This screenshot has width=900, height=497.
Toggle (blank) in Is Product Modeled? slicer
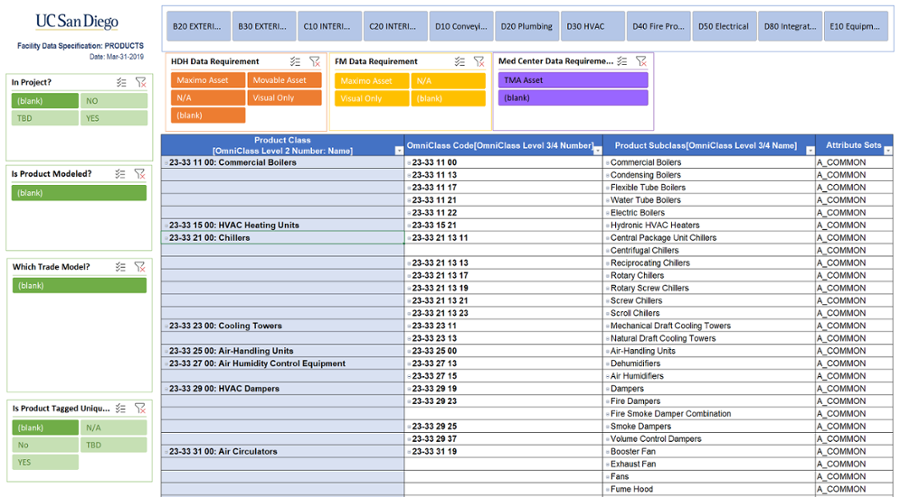point(79,193)
